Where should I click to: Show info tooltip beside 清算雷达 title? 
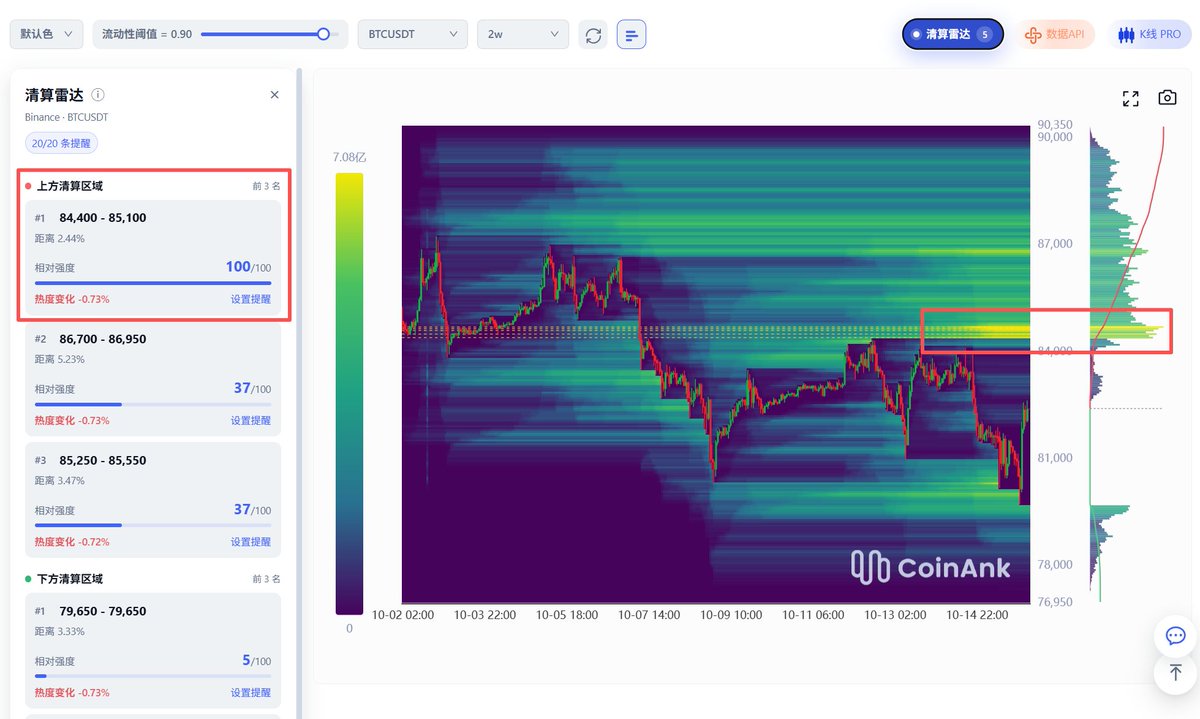[98, 95]
